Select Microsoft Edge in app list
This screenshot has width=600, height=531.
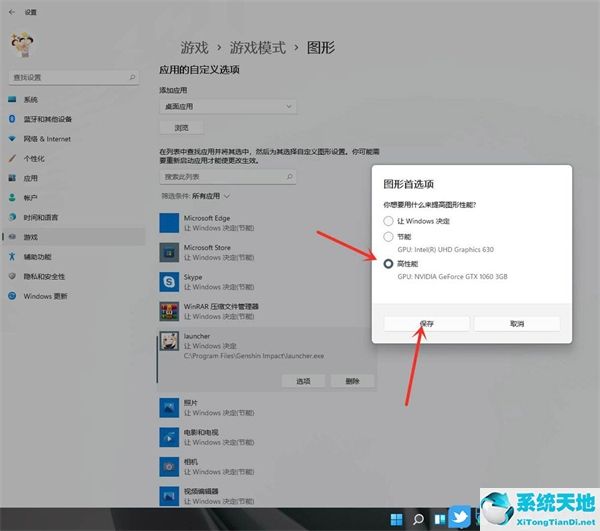pos(268,223)
